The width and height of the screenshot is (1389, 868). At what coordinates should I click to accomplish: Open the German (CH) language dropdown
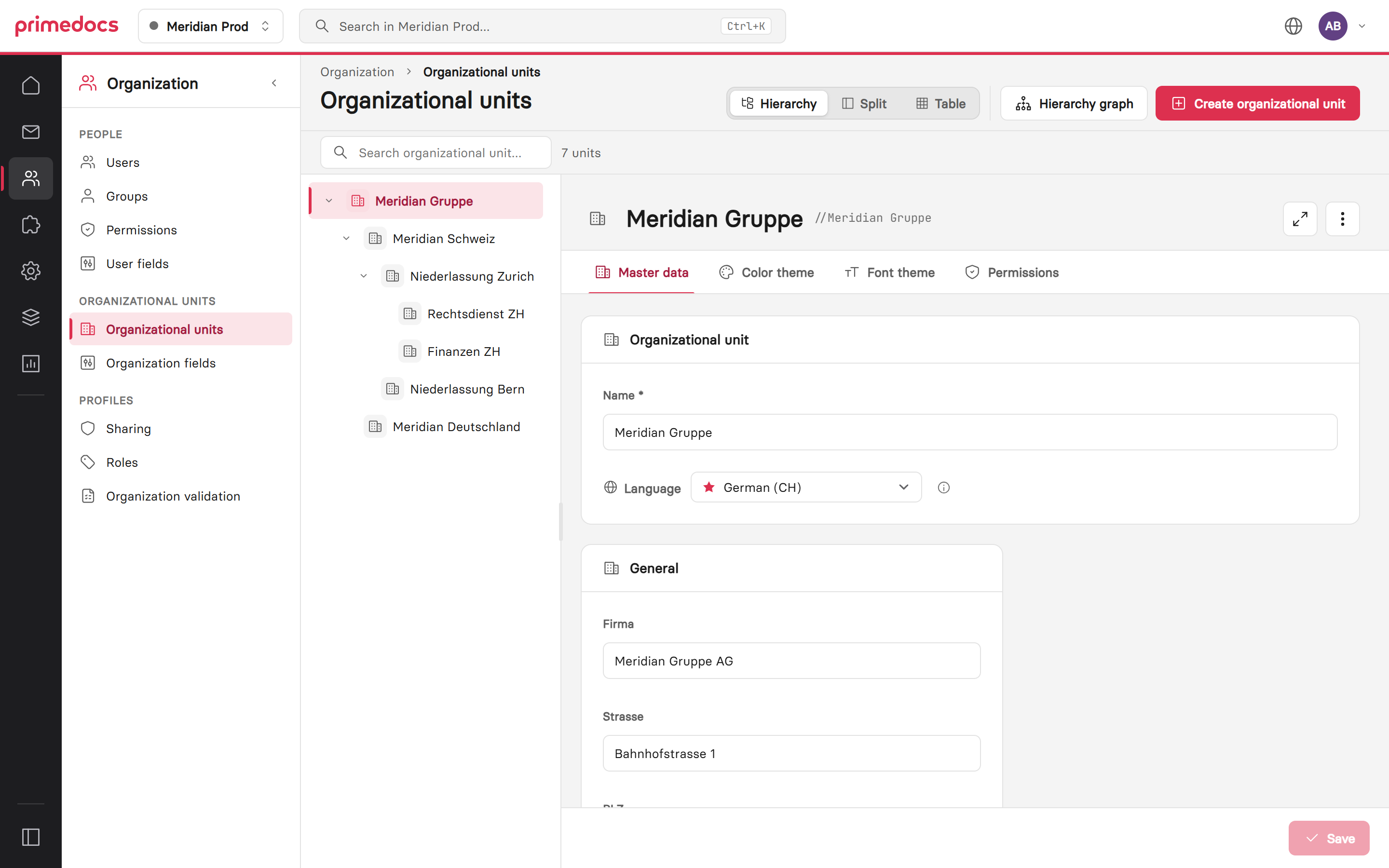pyautogui.click(x=806, y=488)
